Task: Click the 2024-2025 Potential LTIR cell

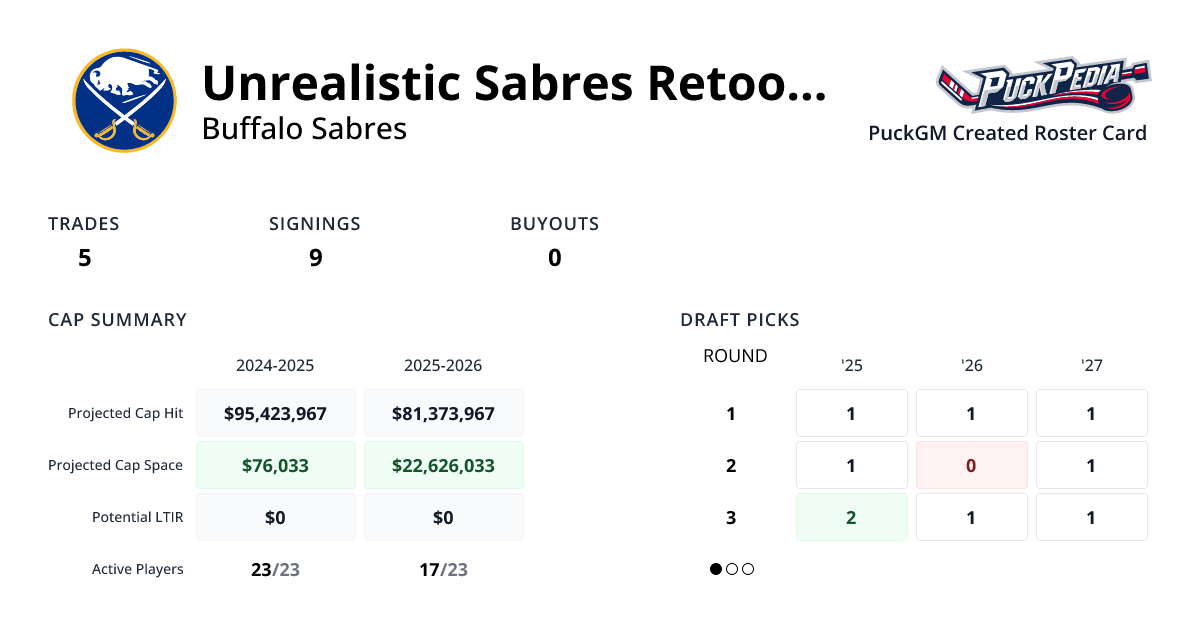Action: pyautogui.click(x=276, y=517)
